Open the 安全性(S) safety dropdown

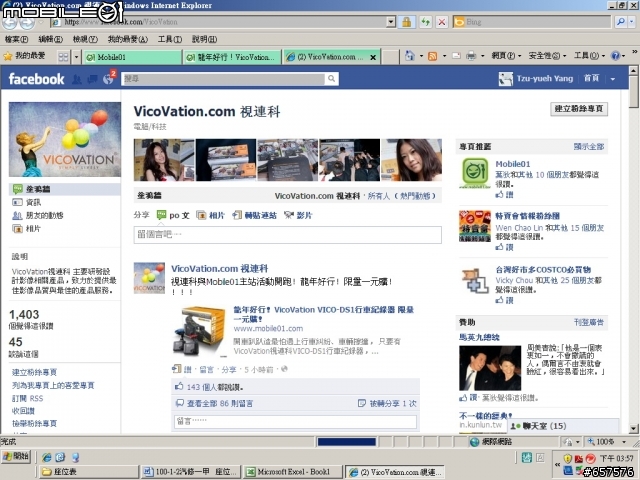[547, 56]
